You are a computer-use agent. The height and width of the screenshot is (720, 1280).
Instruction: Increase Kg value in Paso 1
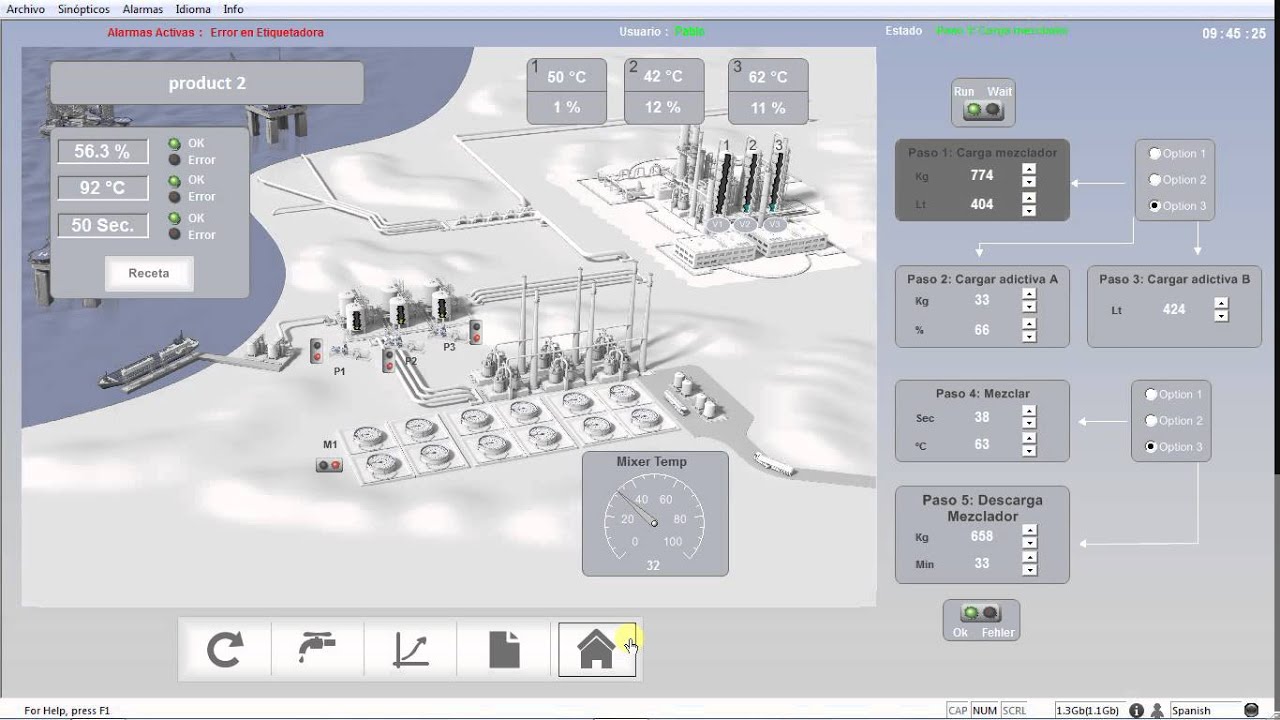[1029, 170]
